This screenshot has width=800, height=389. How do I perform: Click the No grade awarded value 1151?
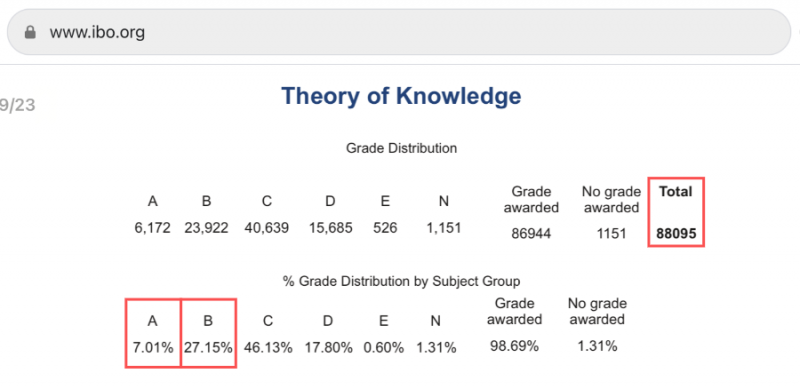click(x=611, y=234)
